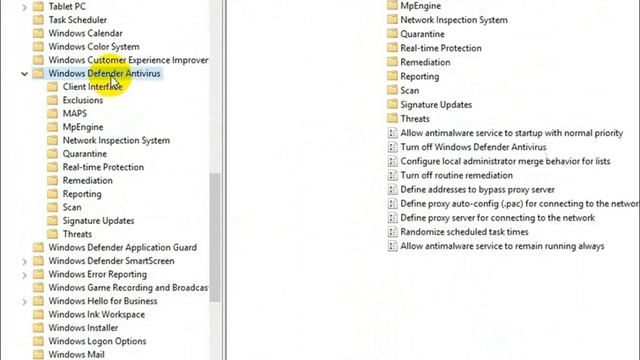Click the Scan folder icon in right pane
Viewport: 640px width, 360px height.
coord(392,90)
